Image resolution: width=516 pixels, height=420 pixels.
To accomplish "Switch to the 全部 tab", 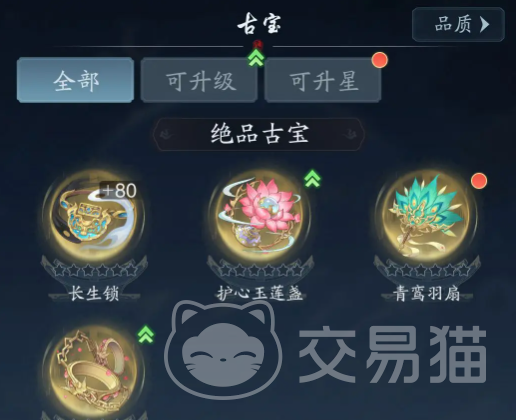I will tap(76, 80).
